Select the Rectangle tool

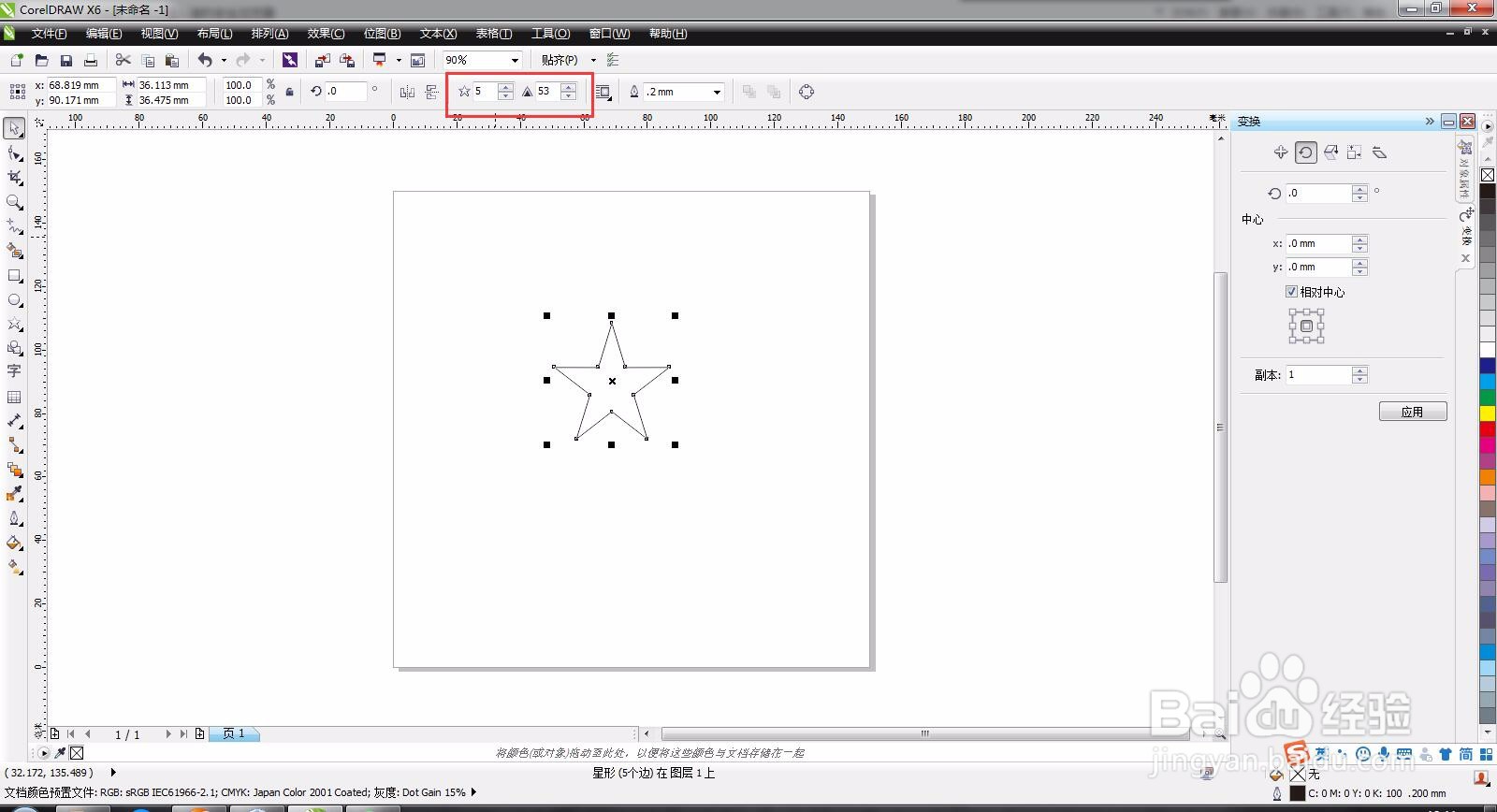15,276
